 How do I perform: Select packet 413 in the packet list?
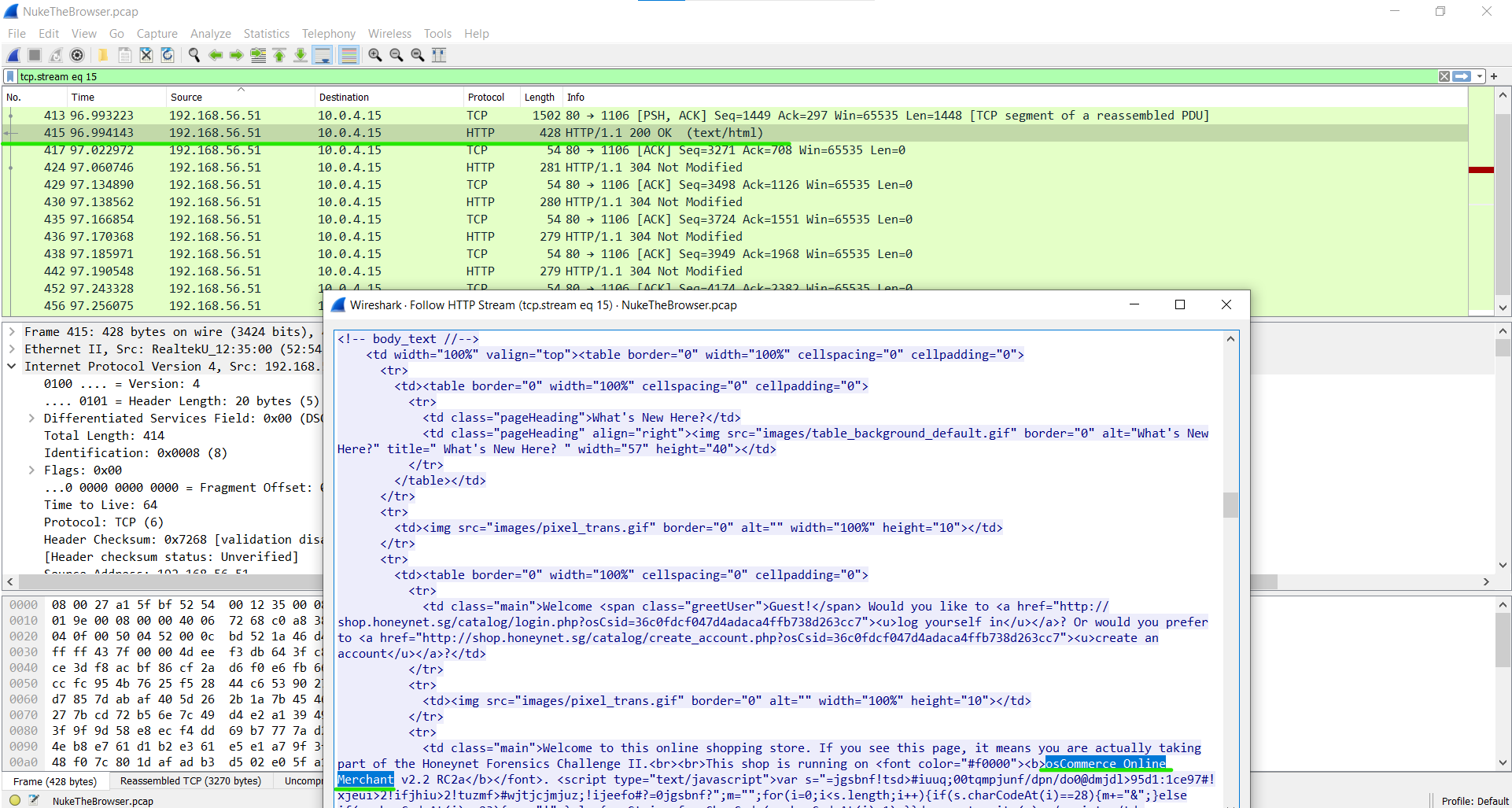(735, 116)
